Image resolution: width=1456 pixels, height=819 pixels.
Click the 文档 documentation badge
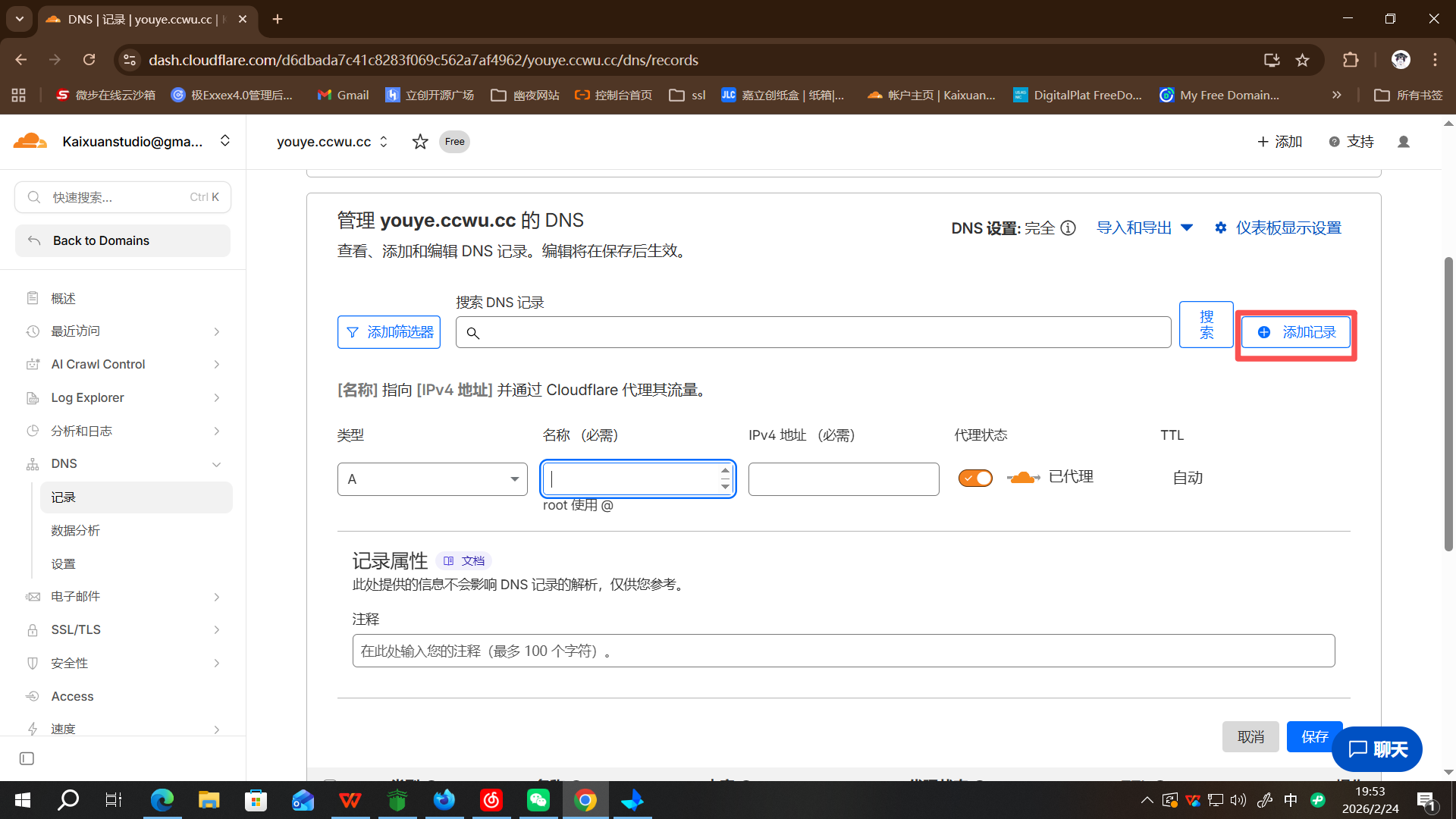464,561
